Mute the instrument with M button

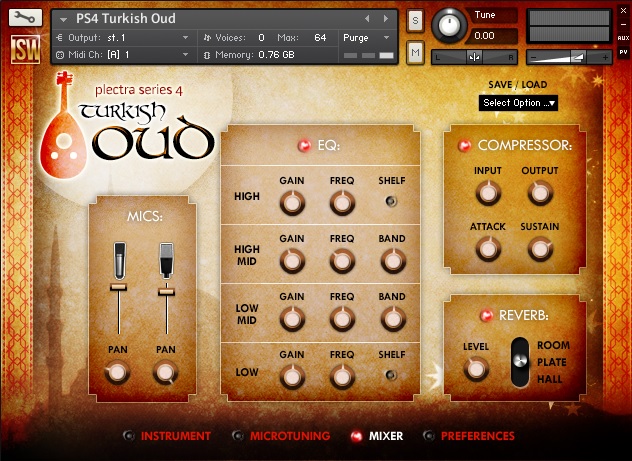tap(415, 52)
